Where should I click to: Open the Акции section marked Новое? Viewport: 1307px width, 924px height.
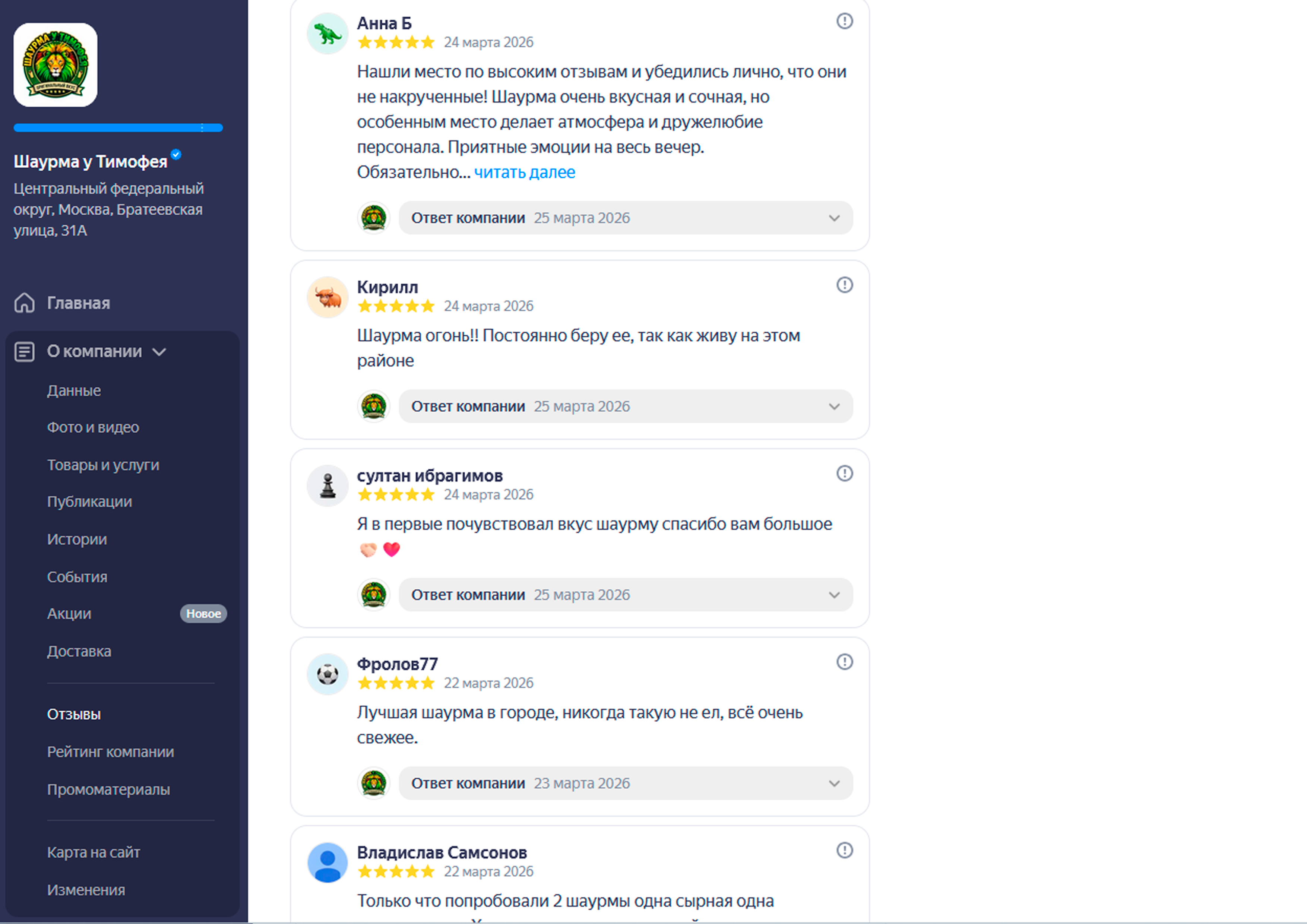click(69, 613)
